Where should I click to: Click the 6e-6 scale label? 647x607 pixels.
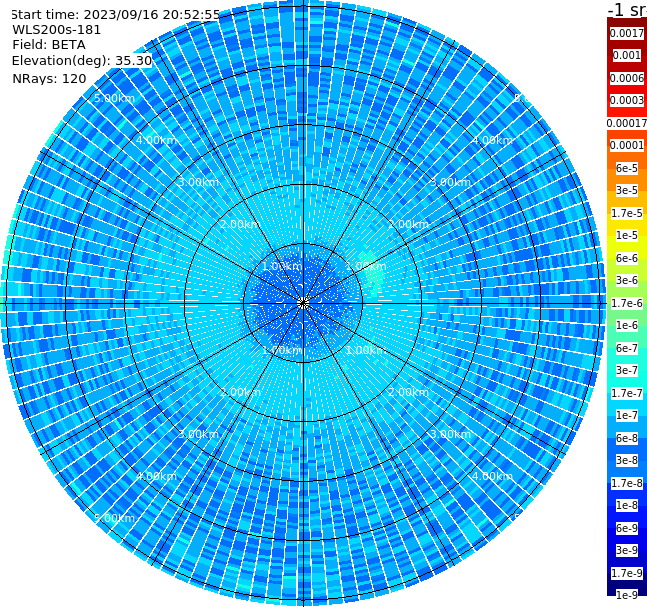coord(627,258)
